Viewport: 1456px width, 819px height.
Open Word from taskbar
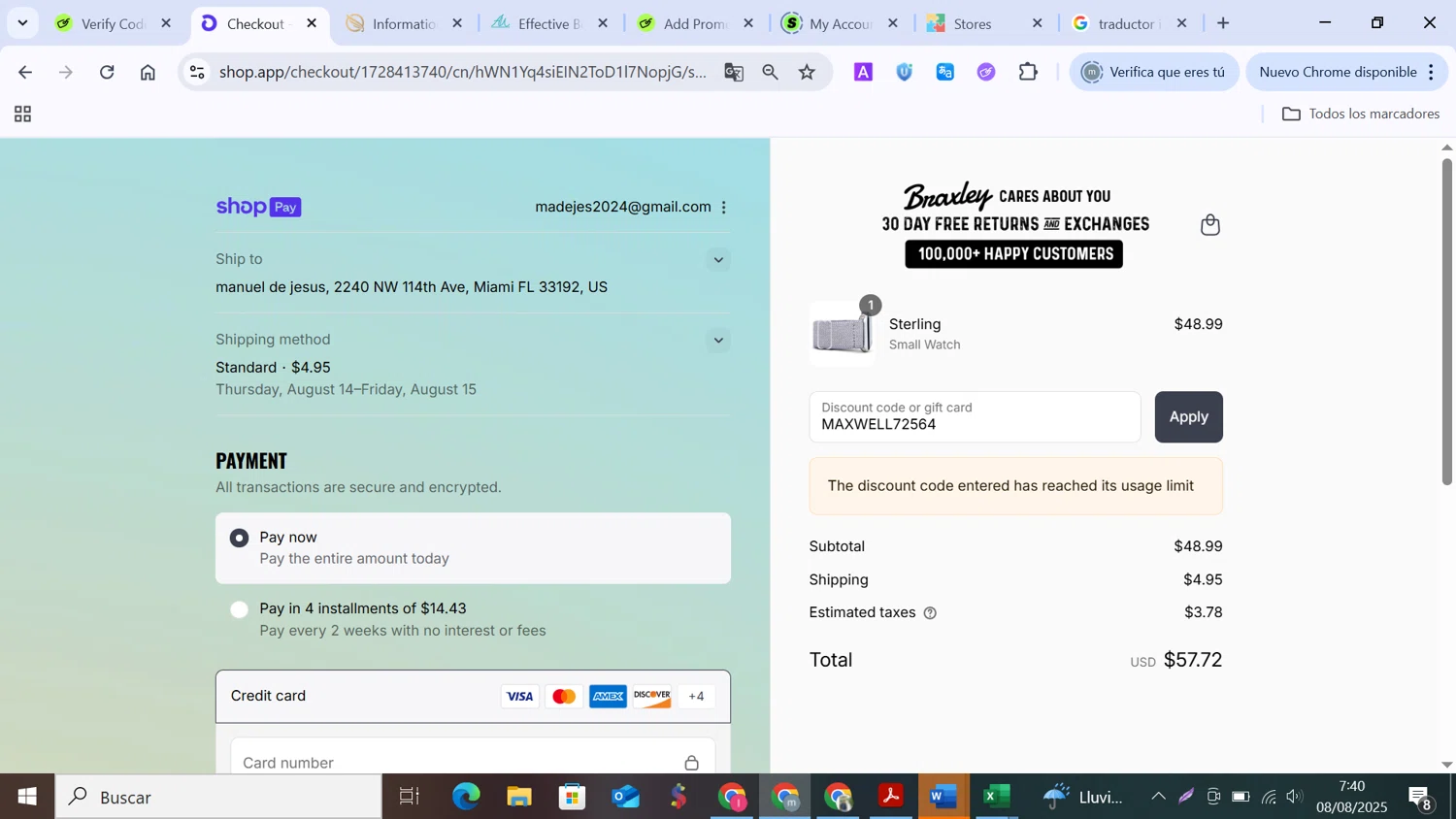point(943,797)
